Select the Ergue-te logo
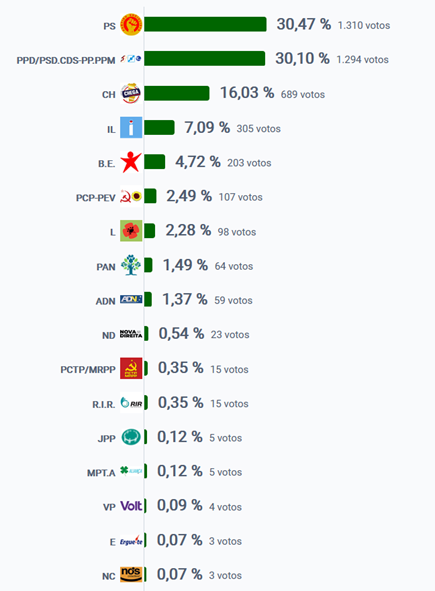This screenshot has height=591, width=435. tap(131, 541)
